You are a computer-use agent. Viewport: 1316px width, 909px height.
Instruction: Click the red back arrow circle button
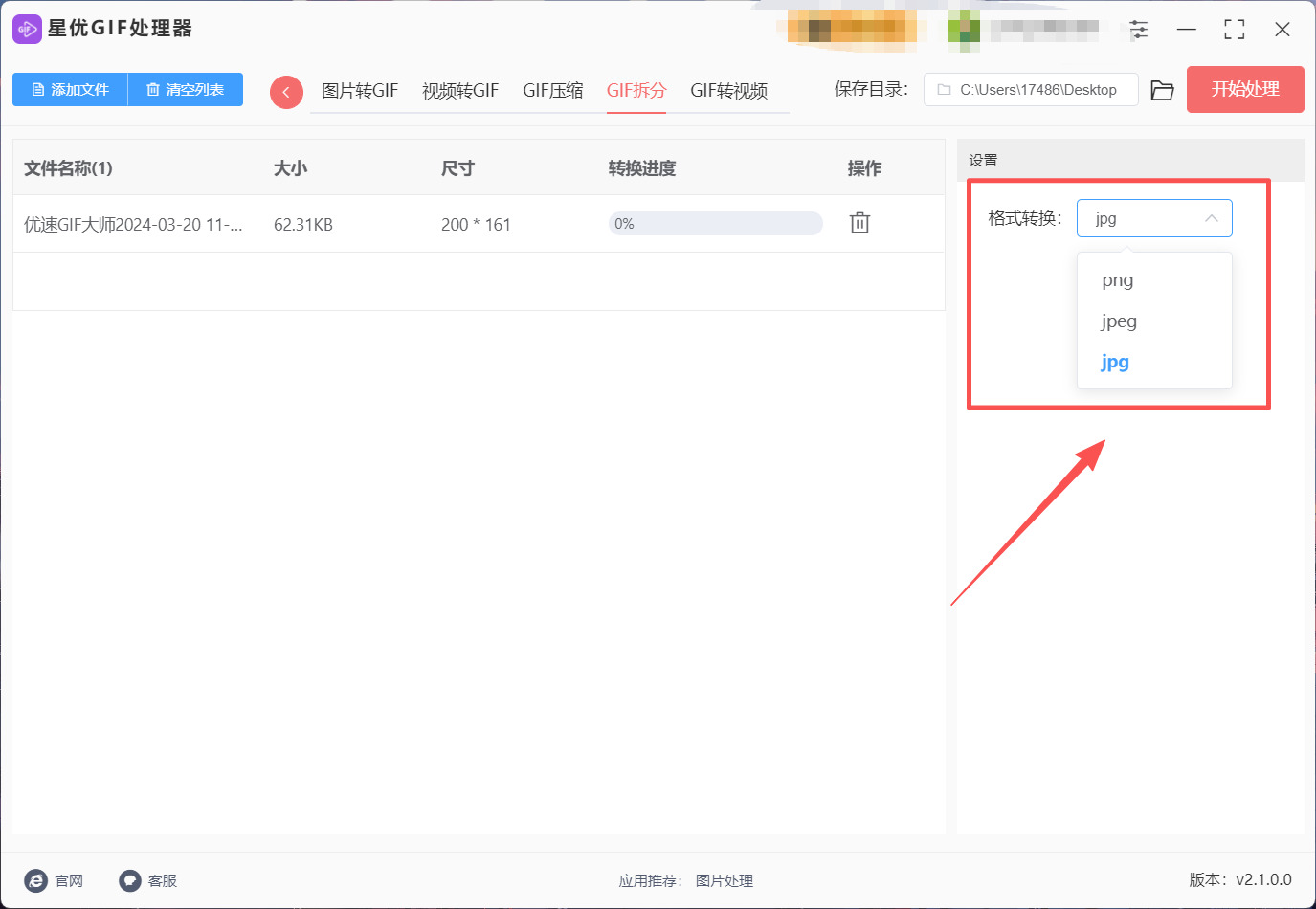(x=286, y=92)
